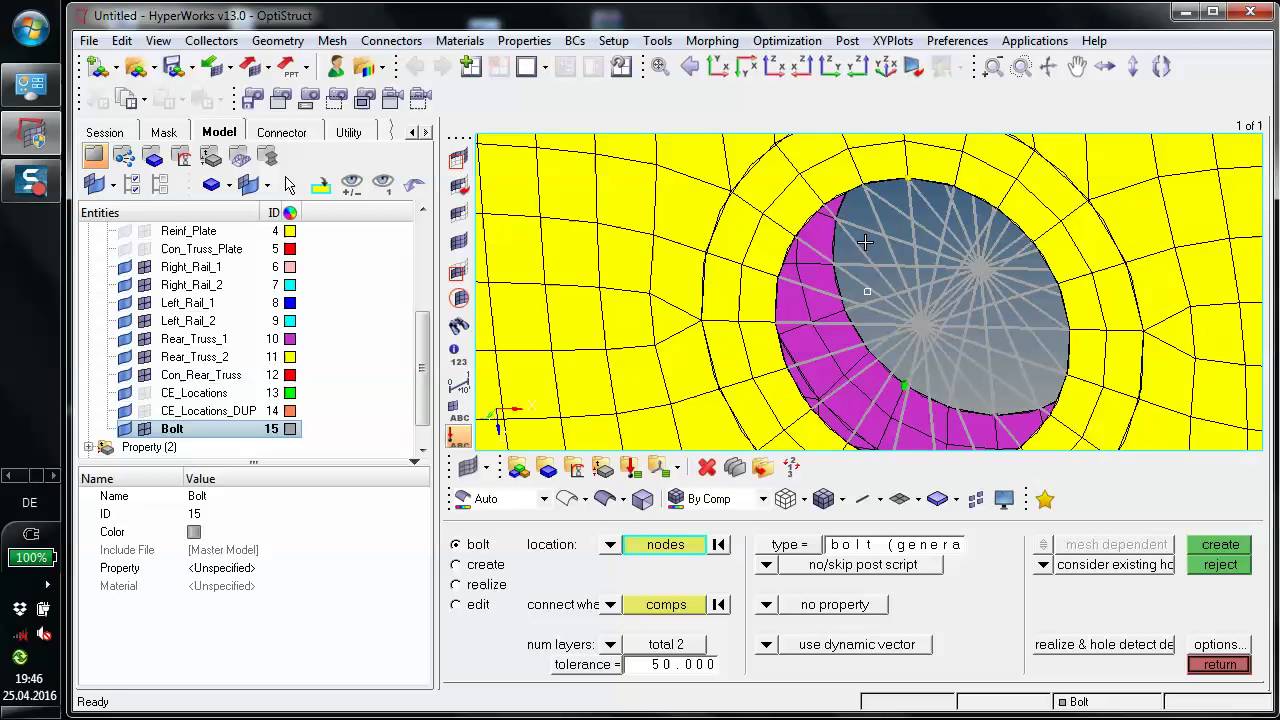
Task: Toggle Con_Rear_Truss geometry visibility
Action: click(x=125, y=375)
